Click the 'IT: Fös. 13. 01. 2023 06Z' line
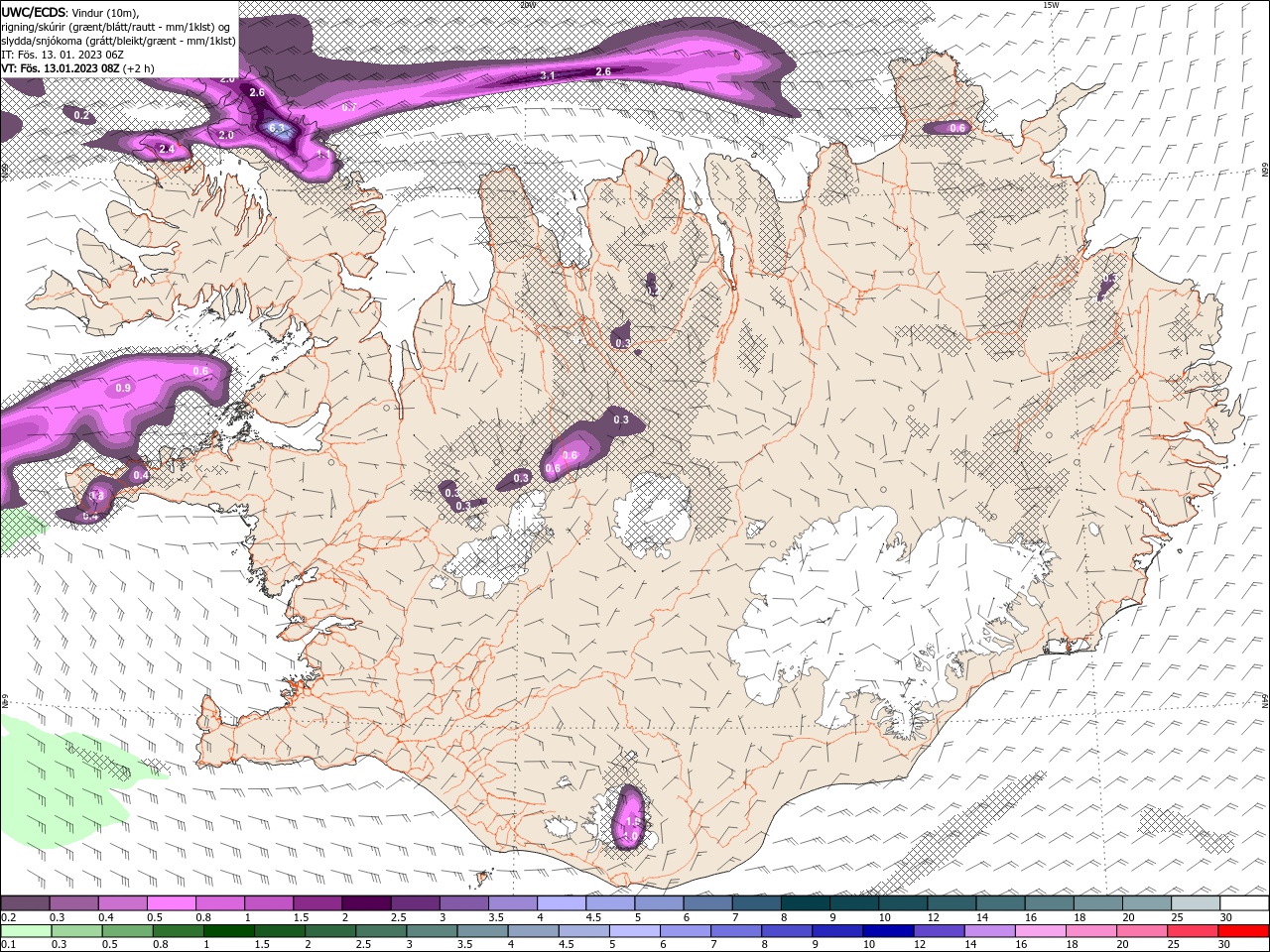Image resolution: width=1270 pixels, height=952 pixels. click(62, 55)
